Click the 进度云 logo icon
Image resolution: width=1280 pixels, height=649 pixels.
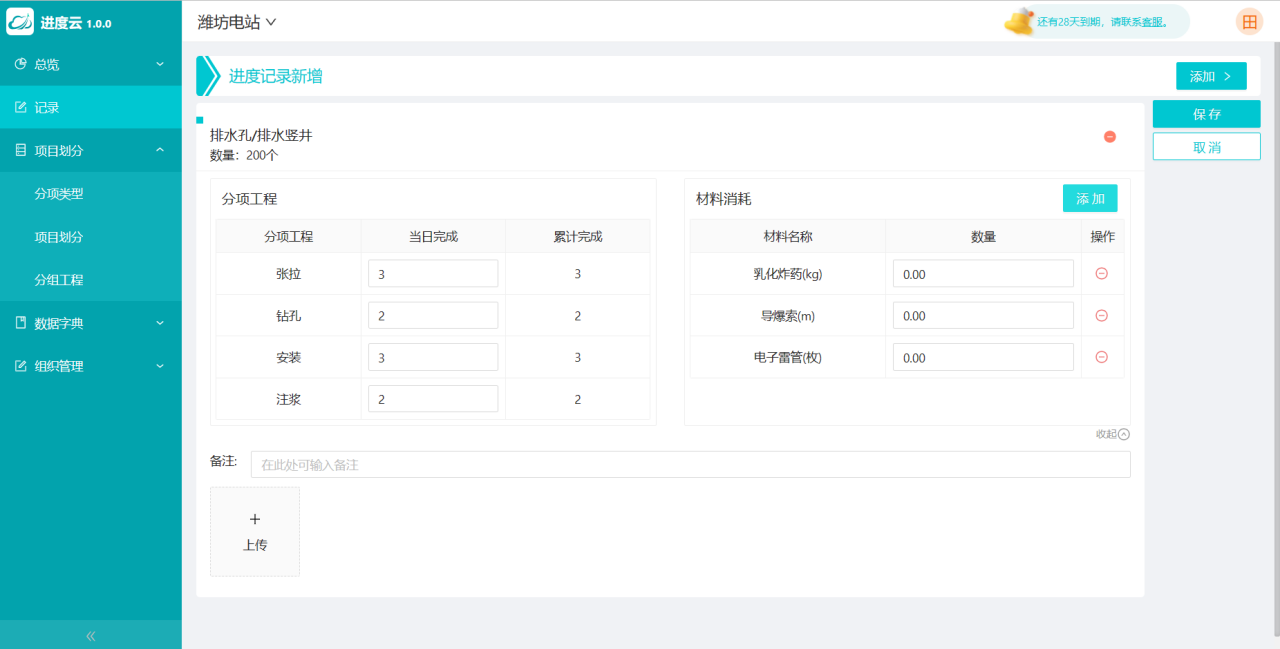(20, 22)
